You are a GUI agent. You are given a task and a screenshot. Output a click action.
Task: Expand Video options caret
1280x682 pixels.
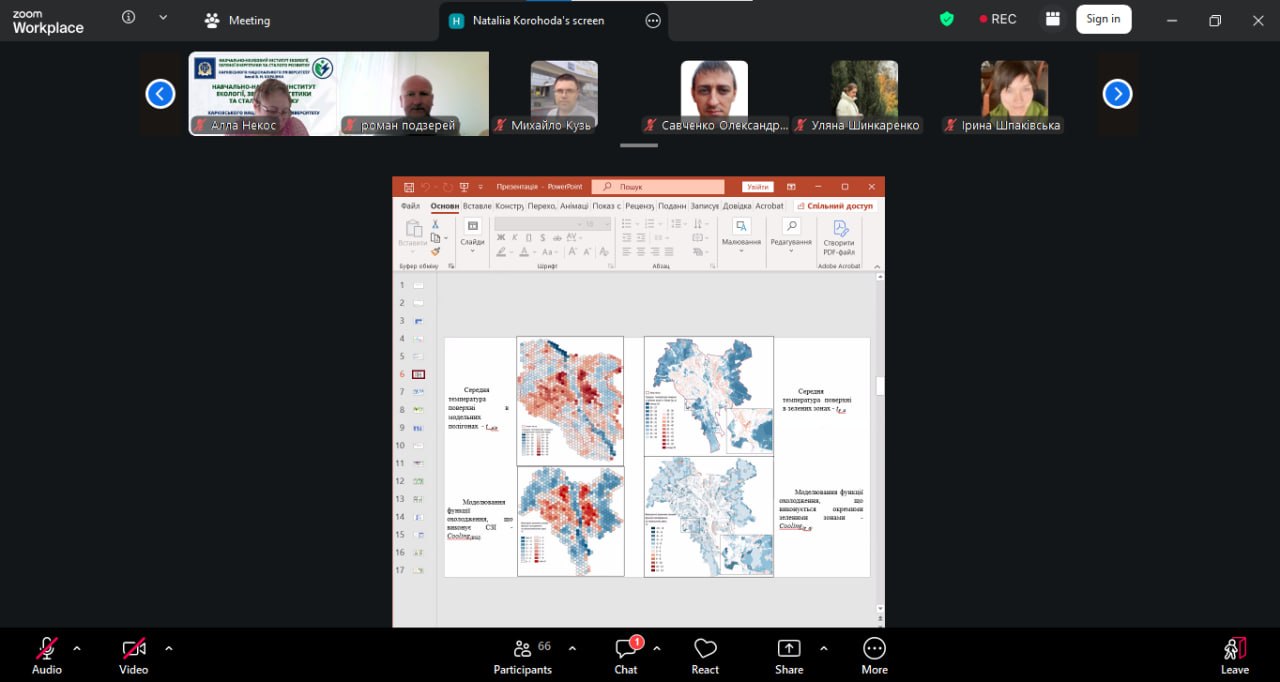pyautogui.click(x=168, y=648)
